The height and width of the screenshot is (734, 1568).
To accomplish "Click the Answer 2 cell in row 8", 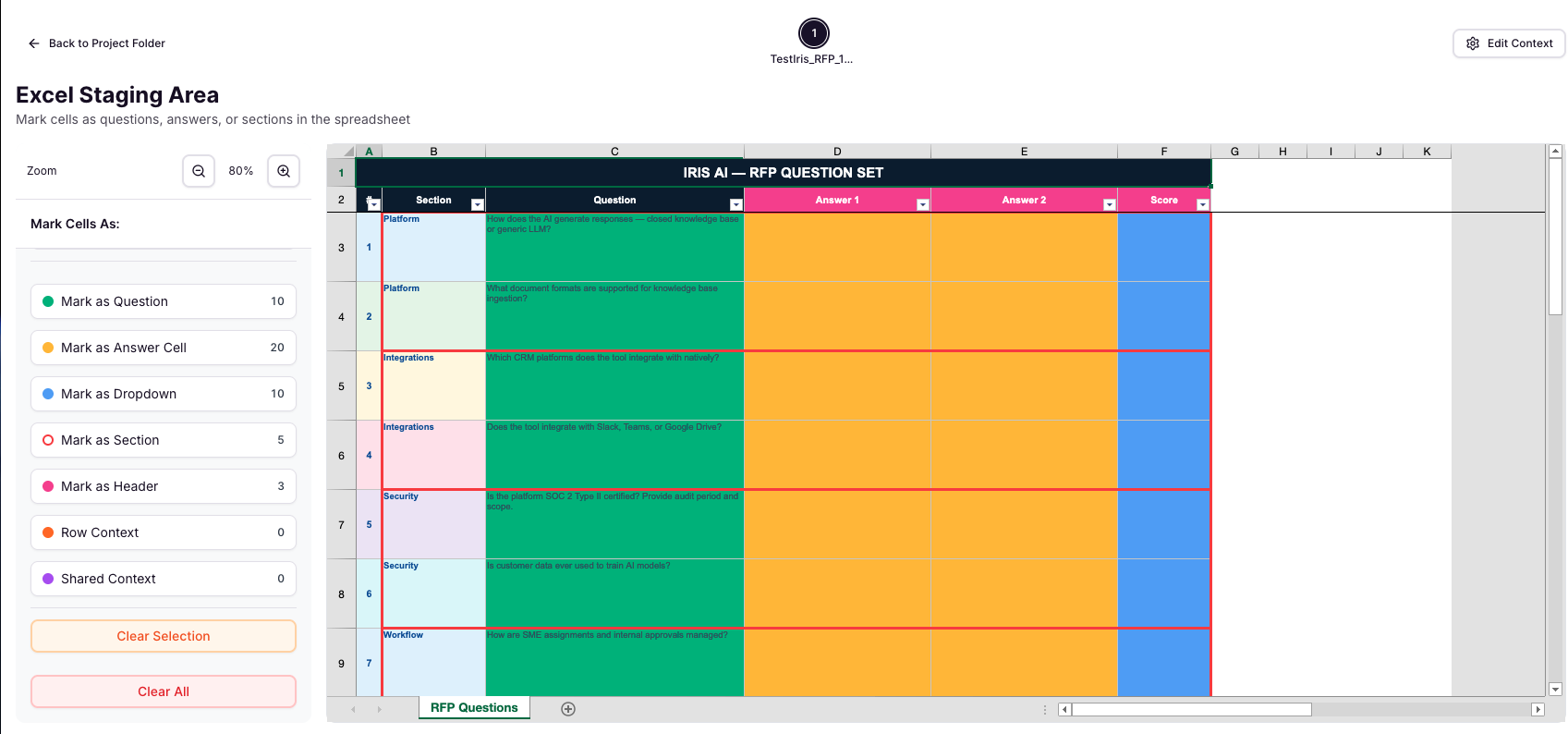I will (x=1024, y=593).
